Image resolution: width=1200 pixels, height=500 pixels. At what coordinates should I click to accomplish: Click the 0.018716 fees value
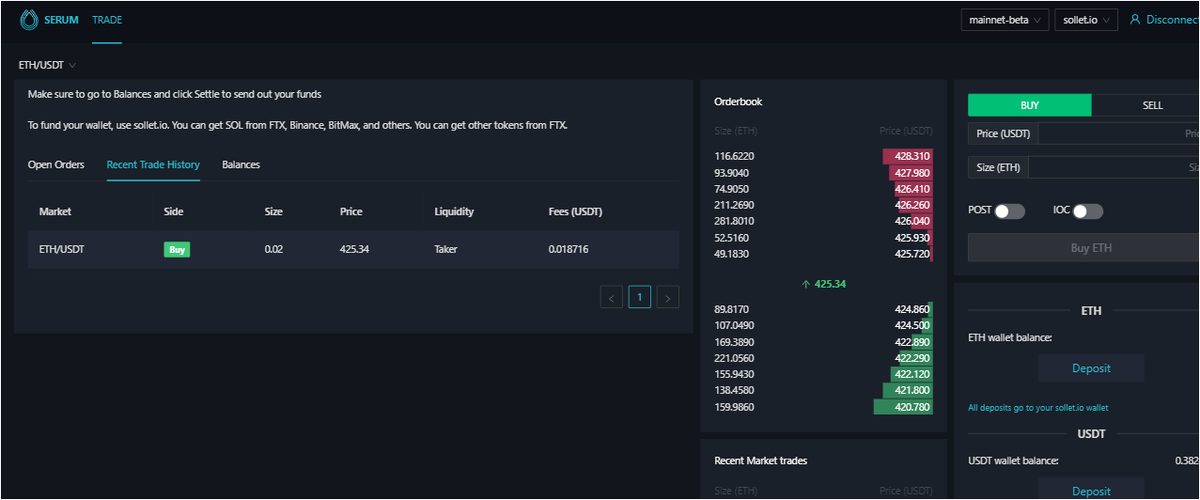(x=569, y=249)
